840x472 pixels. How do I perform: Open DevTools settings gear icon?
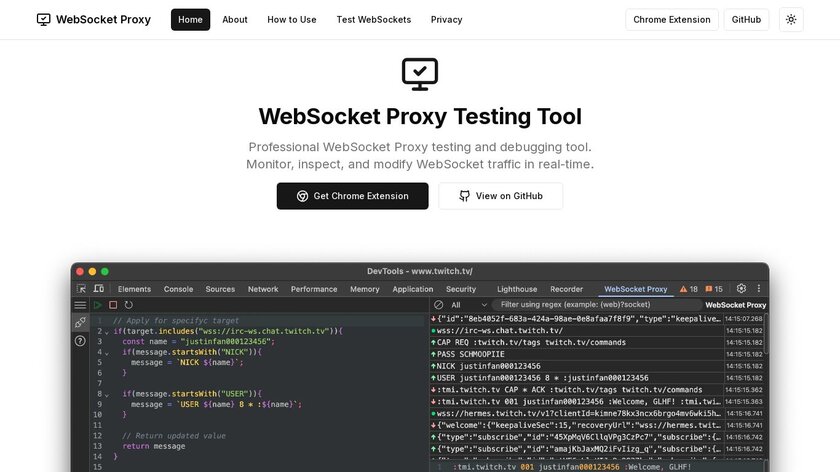741,289
